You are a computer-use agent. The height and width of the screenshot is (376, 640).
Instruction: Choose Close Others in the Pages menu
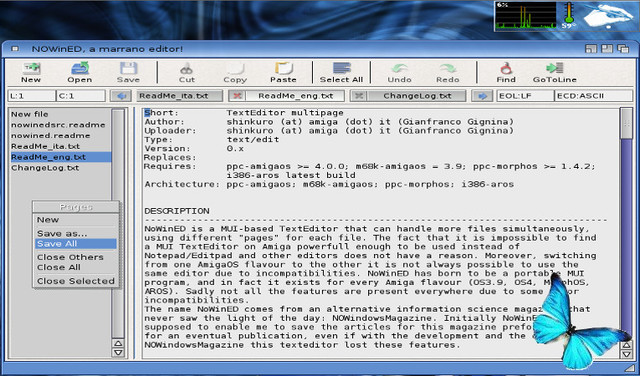[76, 257]
